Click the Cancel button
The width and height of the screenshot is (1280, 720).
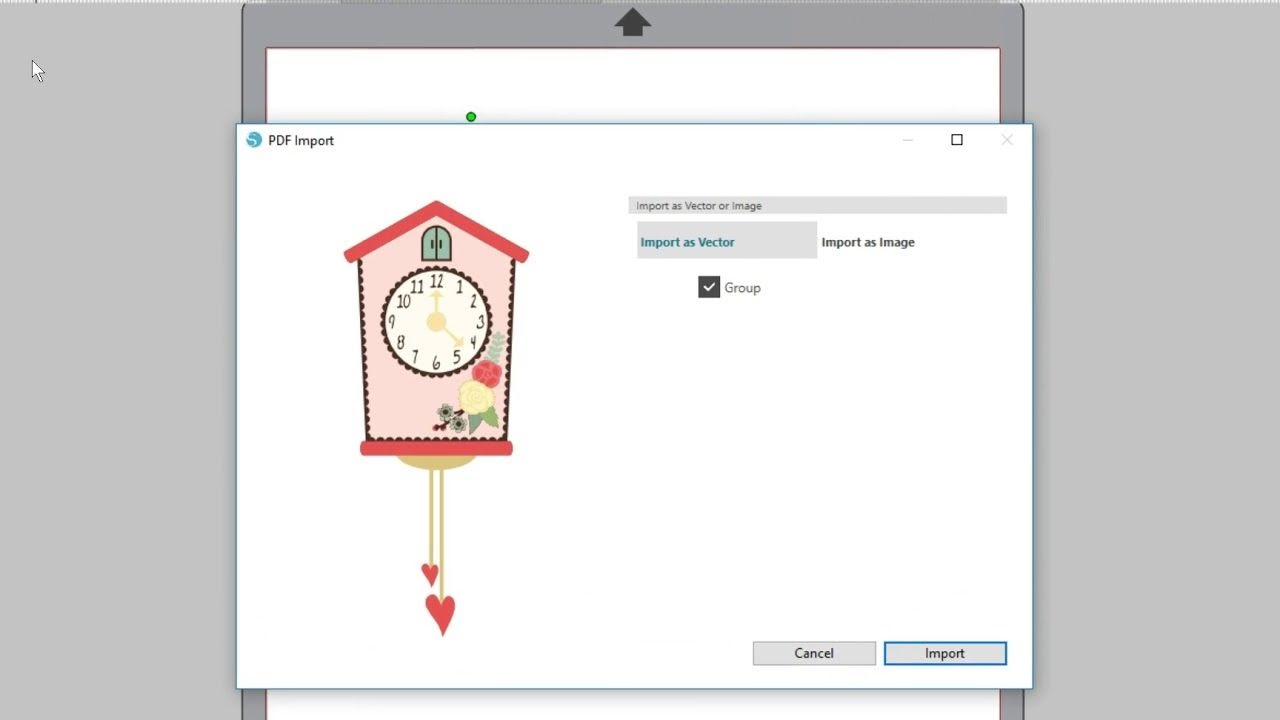click(x=814, y=653)
